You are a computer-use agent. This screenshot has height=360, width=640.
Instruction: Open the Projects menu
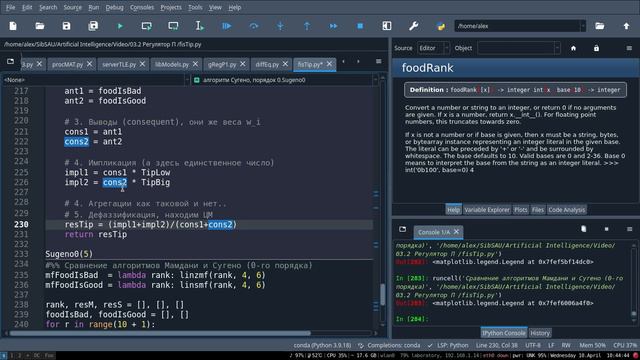171,7
